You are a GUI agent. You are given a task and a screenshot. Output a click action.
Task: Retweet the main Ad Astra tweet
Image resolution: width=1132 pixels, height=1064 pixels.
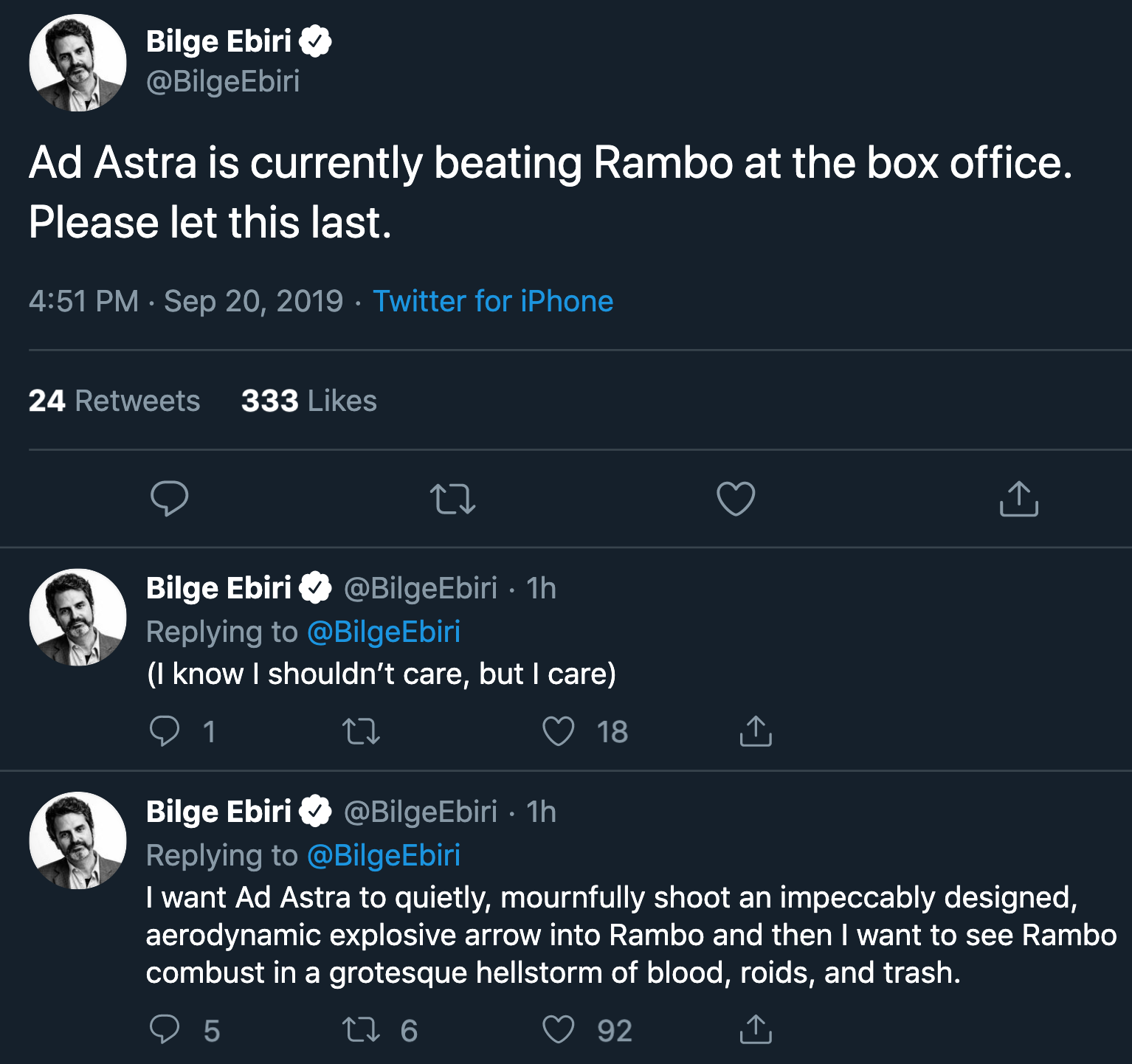pyautogui.click(x=452, y=499)
